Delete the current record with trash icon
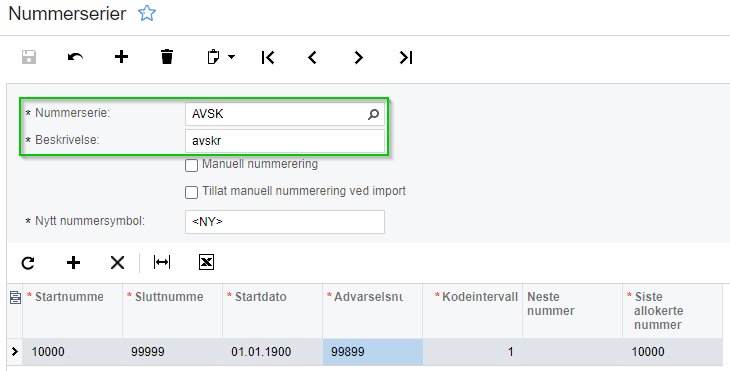Screen dimensions: 730x371 [167, 57]
